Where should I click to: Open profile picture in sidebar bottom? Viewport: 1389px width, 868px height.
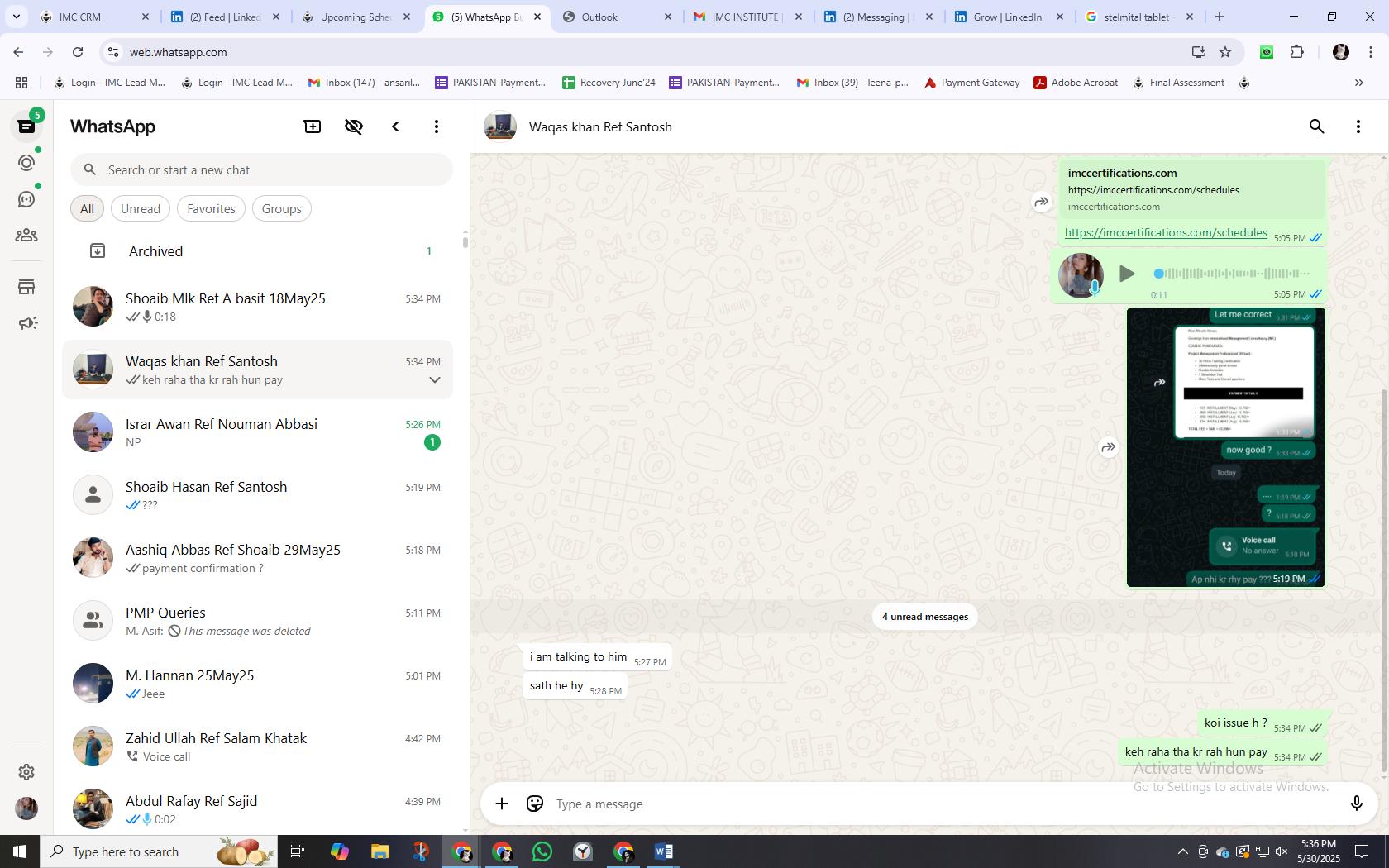26,808
